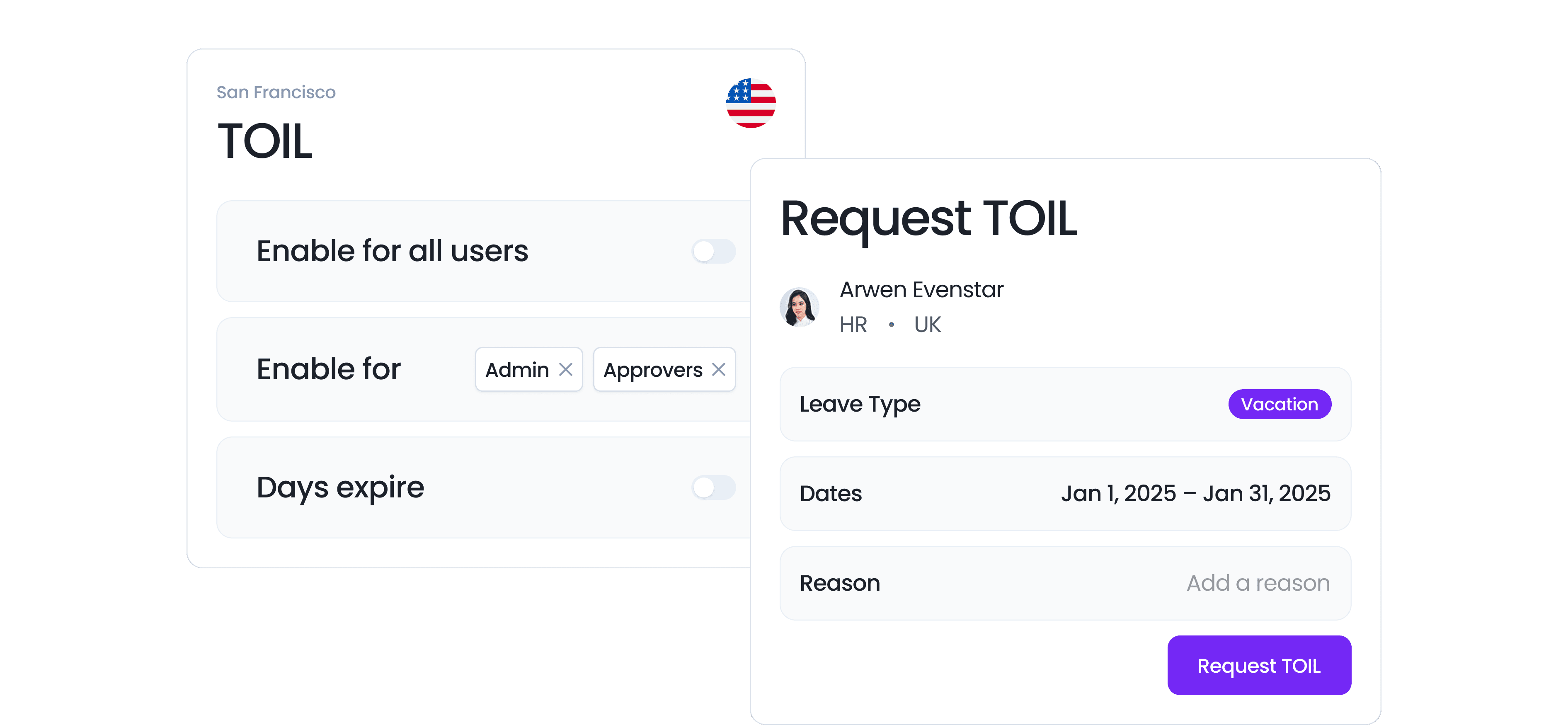Click the purple Request TOIL button
The width and height of the screenshot is (1568, 725).
point(1259,665)
